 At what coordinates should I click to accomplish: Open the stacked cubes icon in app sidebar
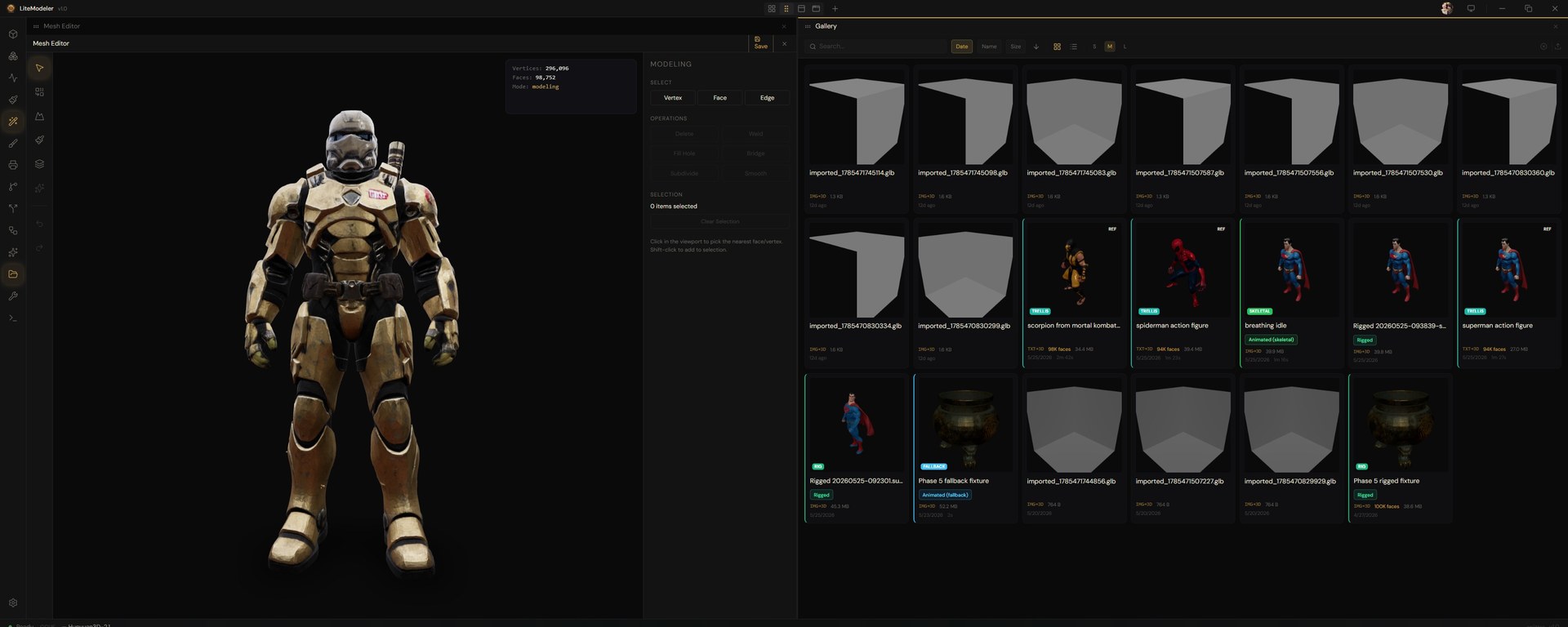point(13,56)
